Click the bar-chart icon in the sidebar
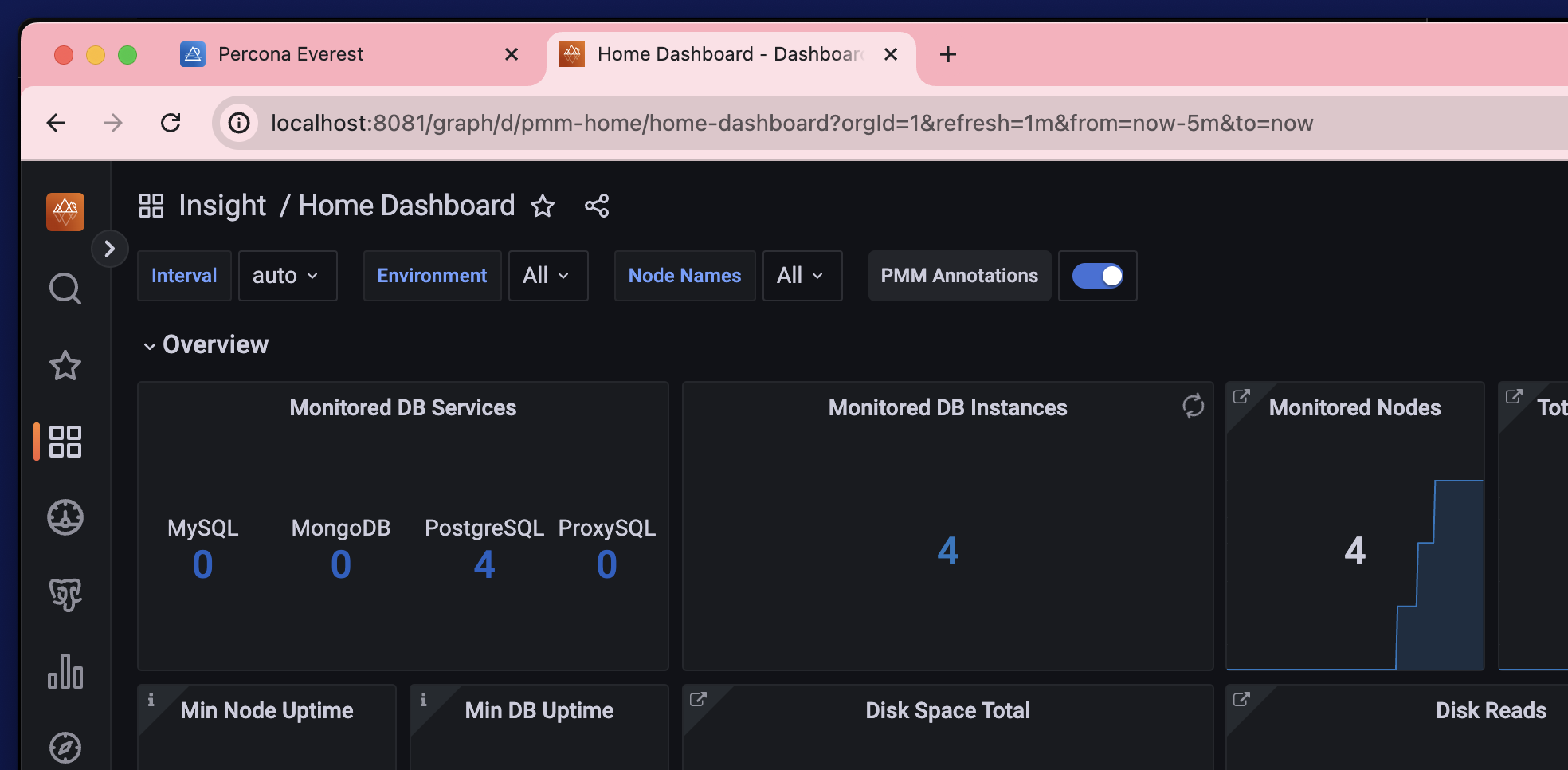Screen dimensions: 1568x770 65,672
